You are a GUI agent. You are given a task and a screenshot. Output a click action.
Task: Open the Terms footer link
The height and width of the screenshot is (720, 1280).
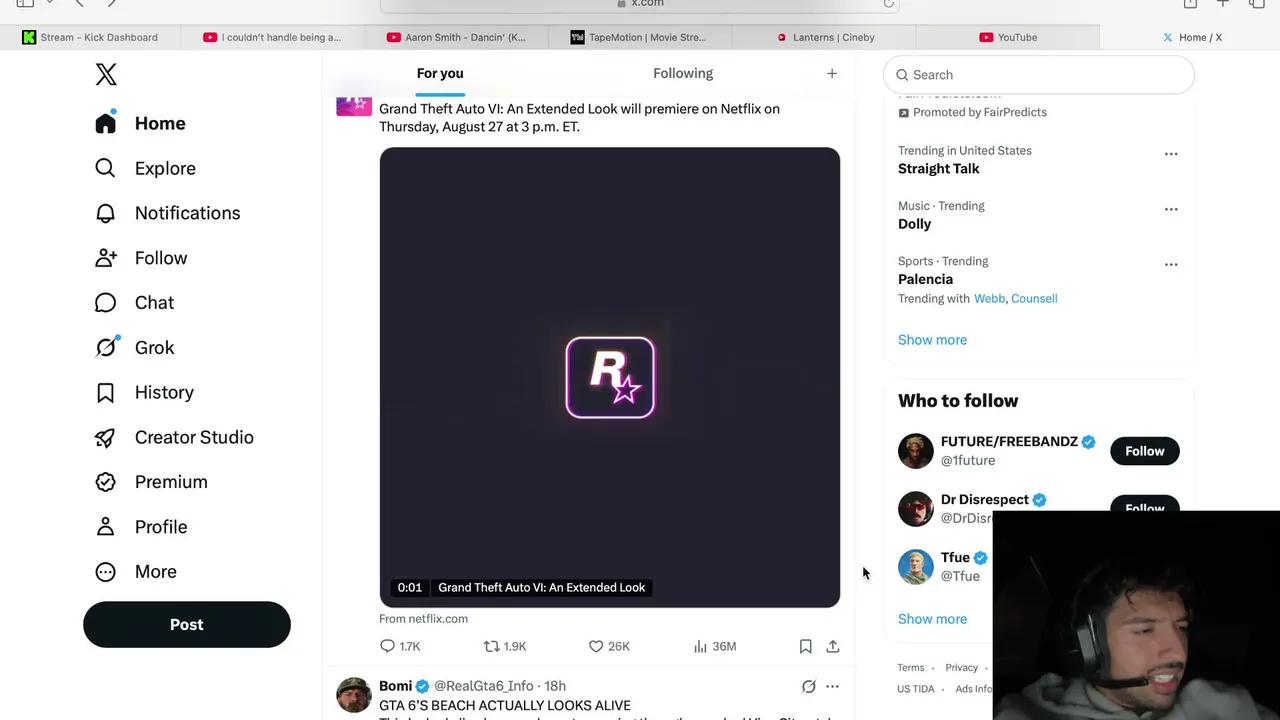click(910, 668)
